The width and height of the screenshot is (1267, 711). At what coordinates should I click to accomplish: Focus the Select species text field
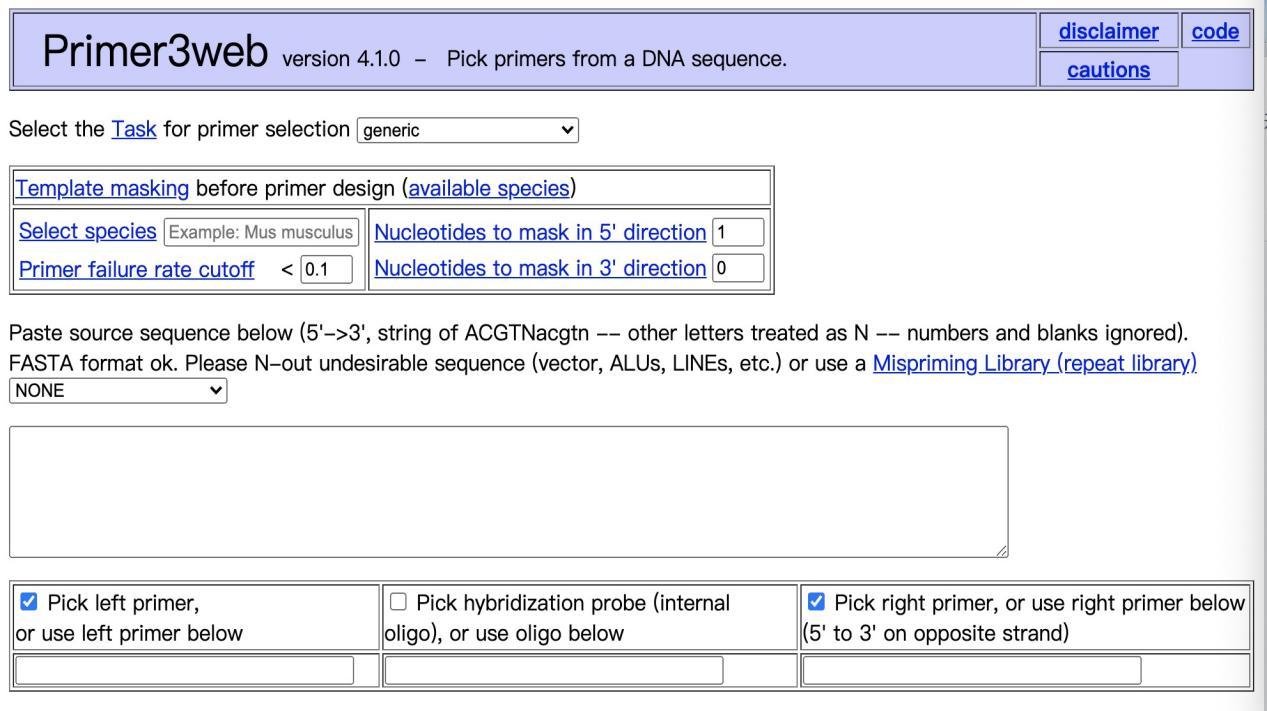pos(260,233)
